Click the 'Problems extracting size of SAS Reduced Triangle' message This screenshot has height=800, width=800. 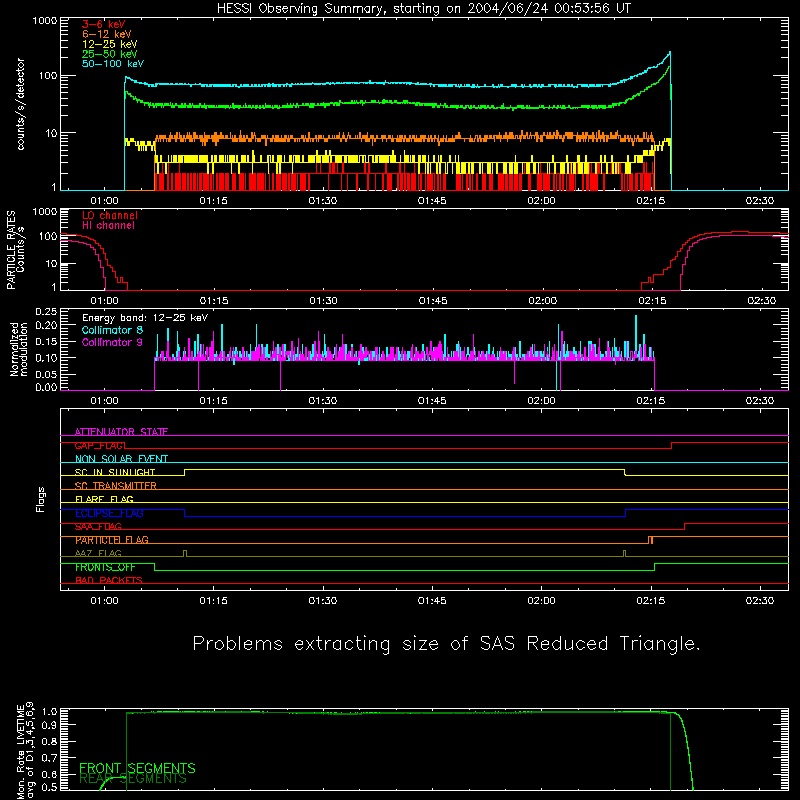446,643
